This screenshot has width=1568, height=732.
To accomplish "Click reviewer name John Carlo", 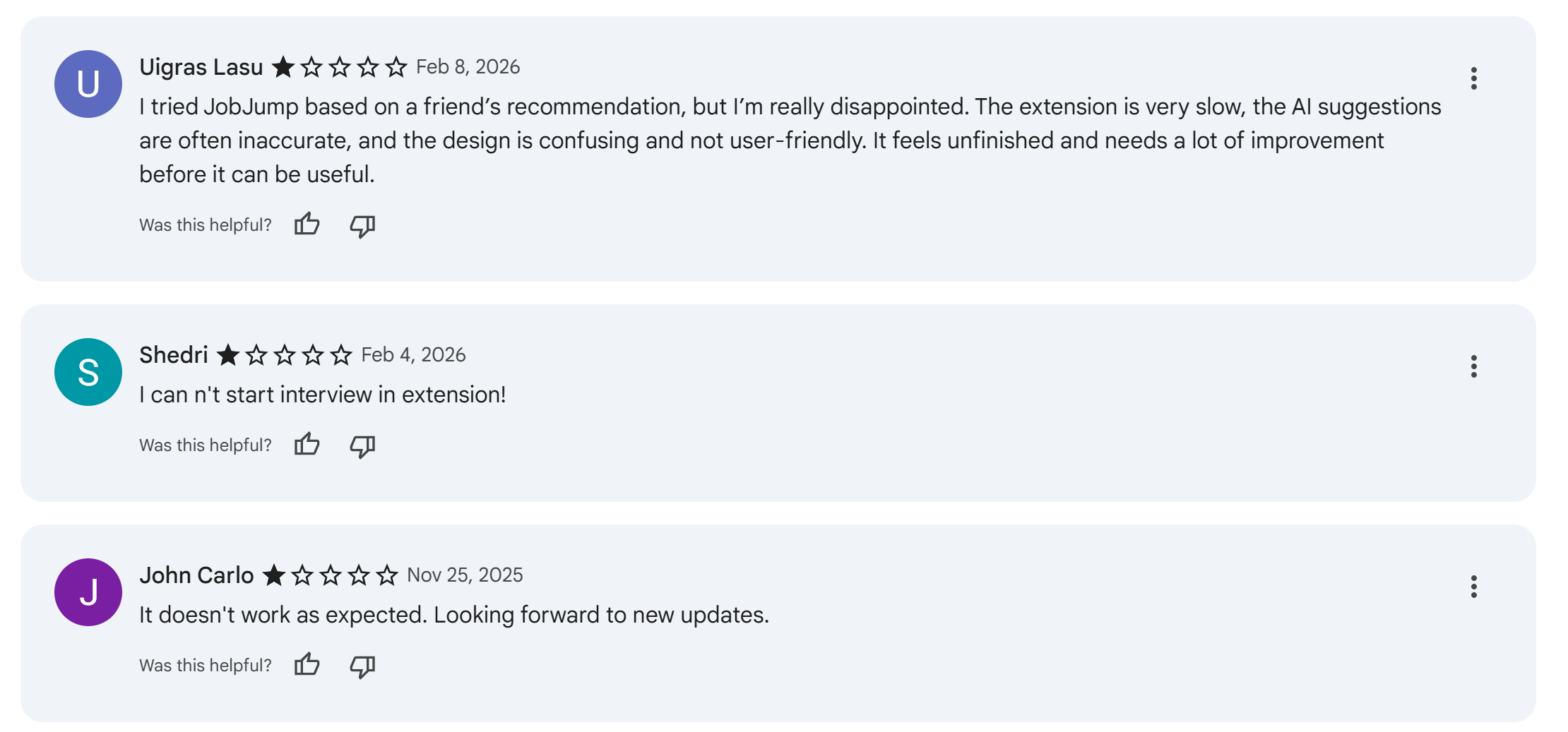I will (196, 575).
